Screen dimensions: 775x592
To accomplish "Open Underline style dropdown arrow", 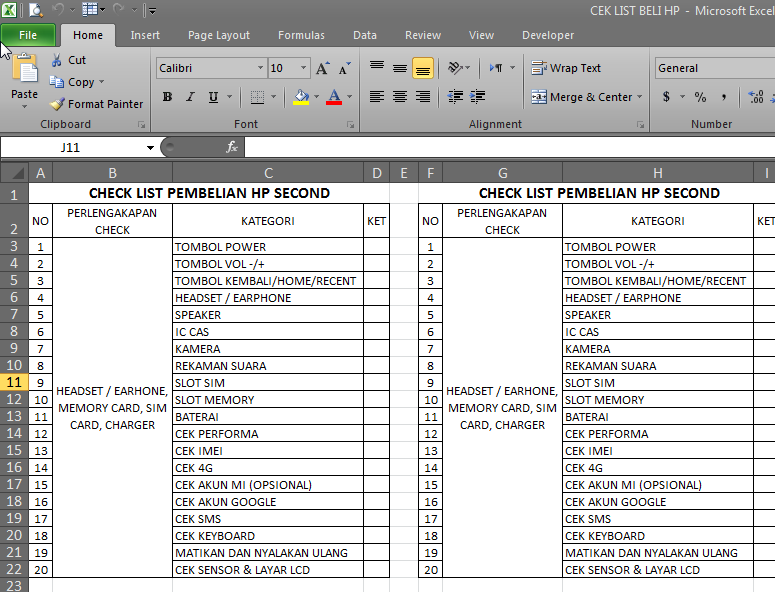I will pos(229,97).
